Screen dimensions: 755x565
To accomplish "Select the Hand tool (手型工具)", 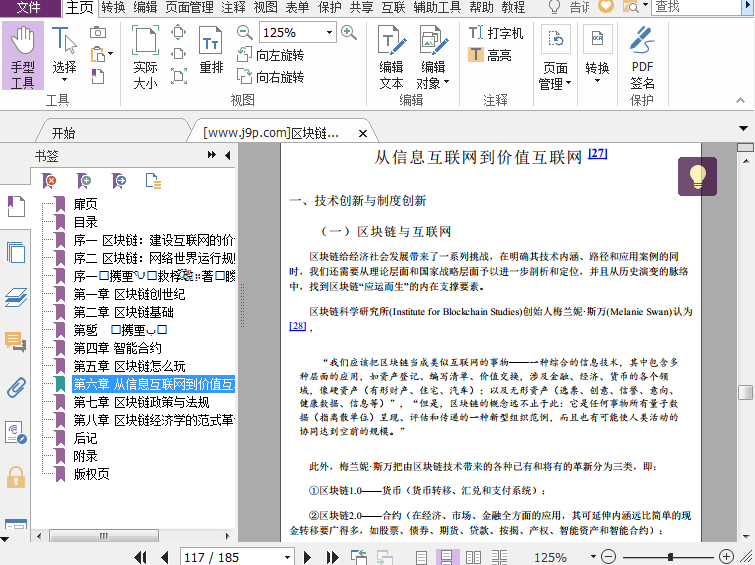I will (x=23, y=56).
